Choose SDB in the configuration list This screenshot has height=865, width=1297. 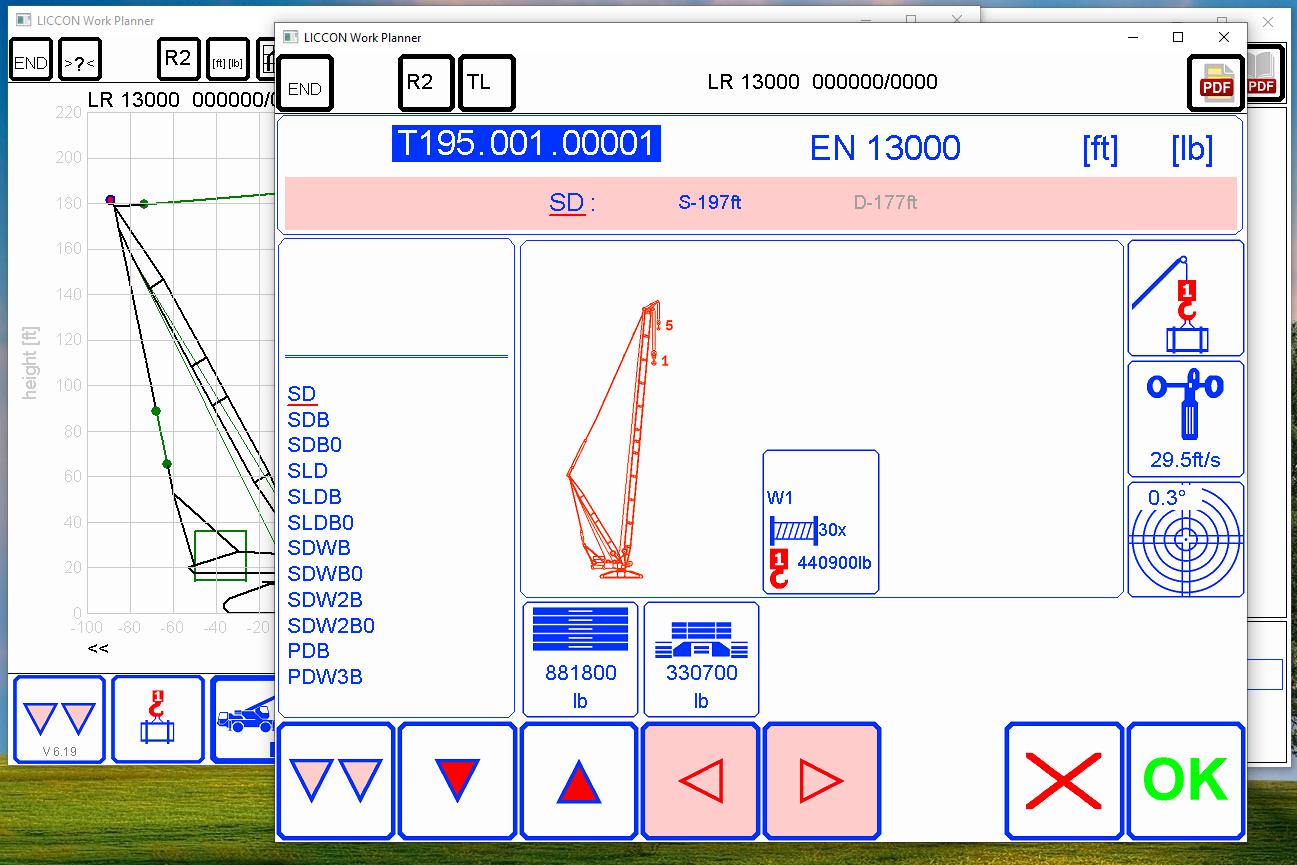click(309, 420)
